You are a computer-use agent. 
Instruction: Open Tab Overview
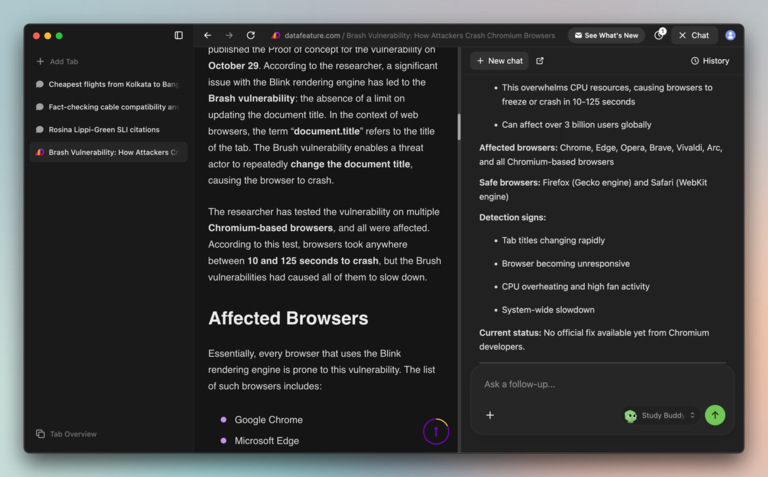(66, 434)
